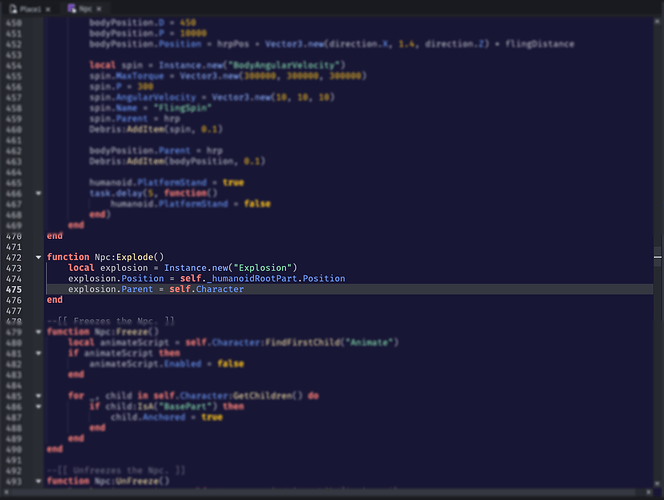Click the horizontal scrollbar at bottom
The image size is (664, 500).
click(x=322, y=492)
